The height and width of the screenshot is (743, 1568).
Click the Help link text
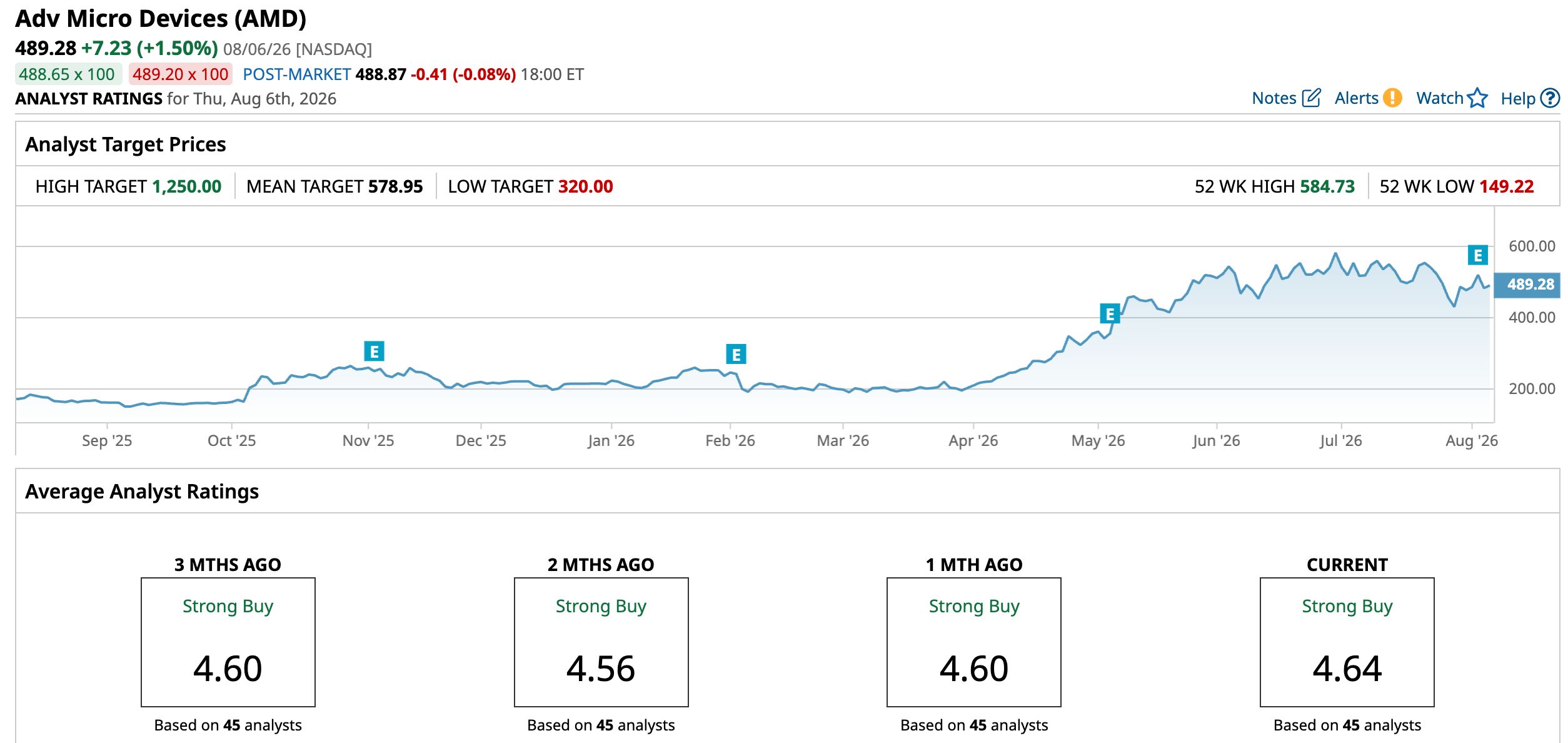(1518, 98)
